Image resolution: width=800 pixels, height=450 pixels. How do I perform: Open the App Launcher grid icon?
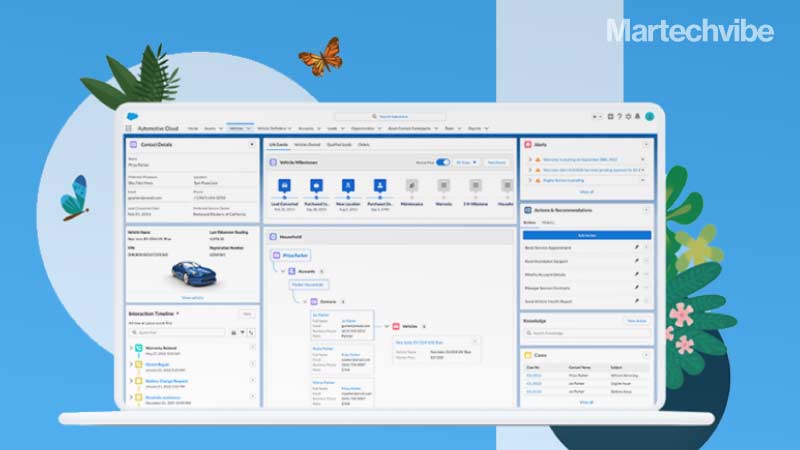pyautogui.click(x=129, y=129)
